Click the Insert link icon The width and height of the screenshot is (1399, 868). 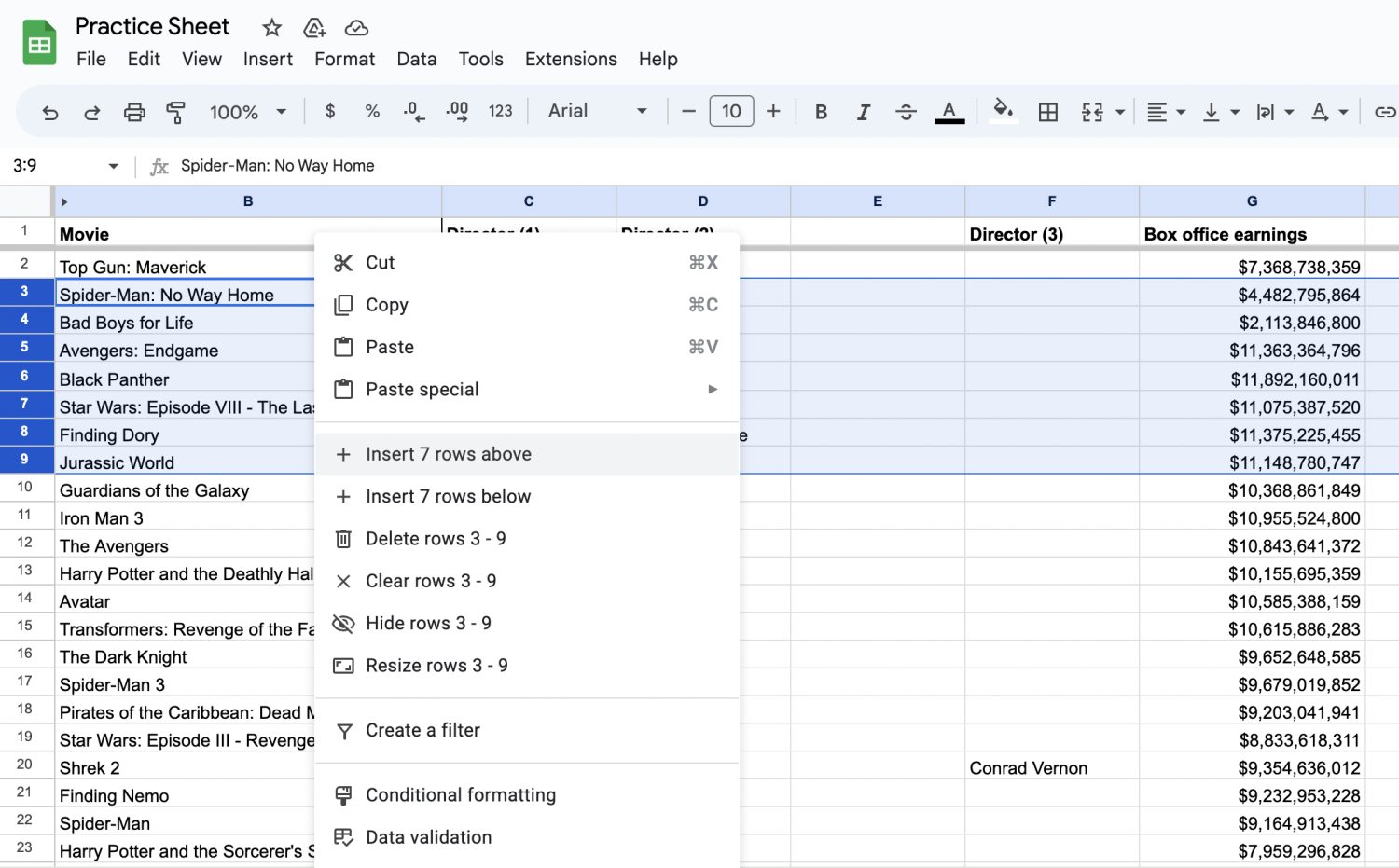click(1385, 112)
